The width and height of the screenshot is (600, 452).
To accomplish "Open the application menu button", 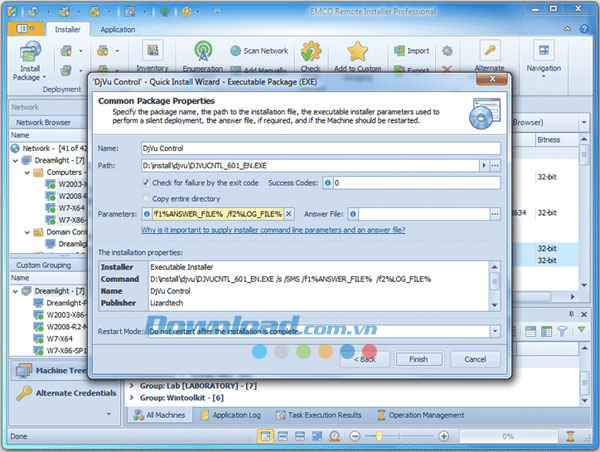I will tap(26, 29).
